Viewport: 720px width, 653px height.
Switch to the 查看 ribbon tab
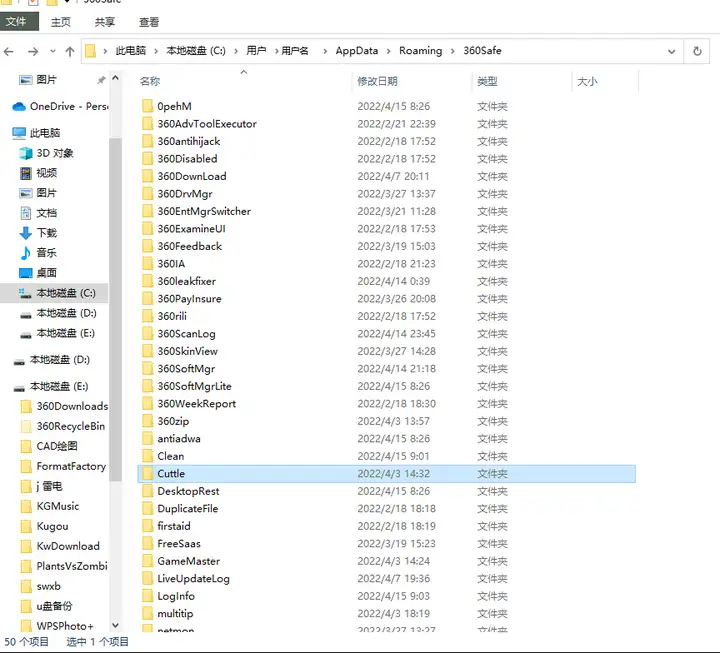[149, 22]
